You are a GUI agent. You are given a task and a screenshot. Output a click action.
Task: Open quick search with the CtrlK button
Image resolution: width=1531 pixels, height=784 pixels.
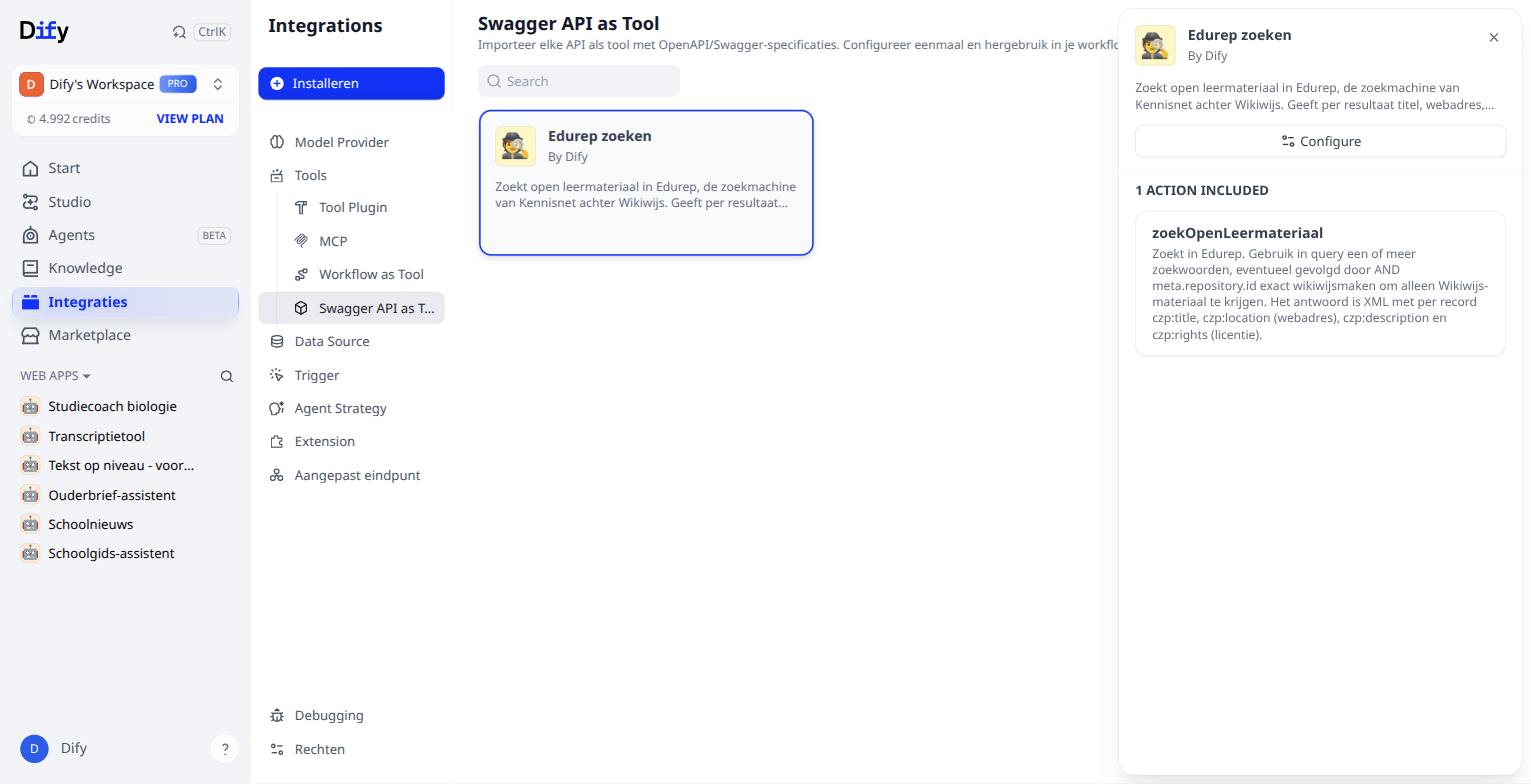201,32
